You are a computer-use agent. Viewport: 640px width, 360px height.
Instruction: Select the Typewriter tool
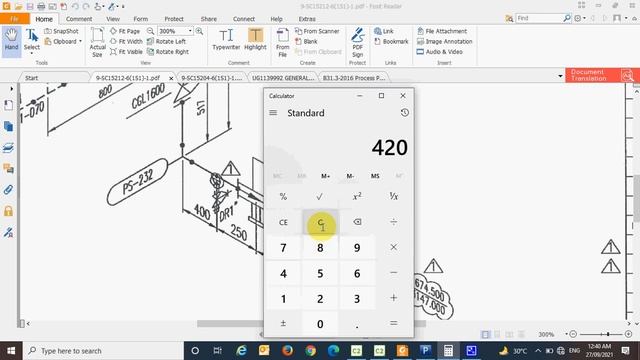[226, 40]
